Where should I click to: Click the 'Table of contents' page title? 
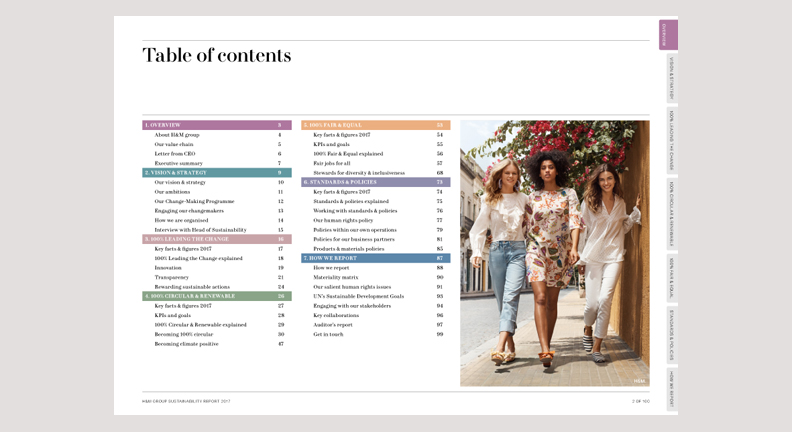point(217,55)
